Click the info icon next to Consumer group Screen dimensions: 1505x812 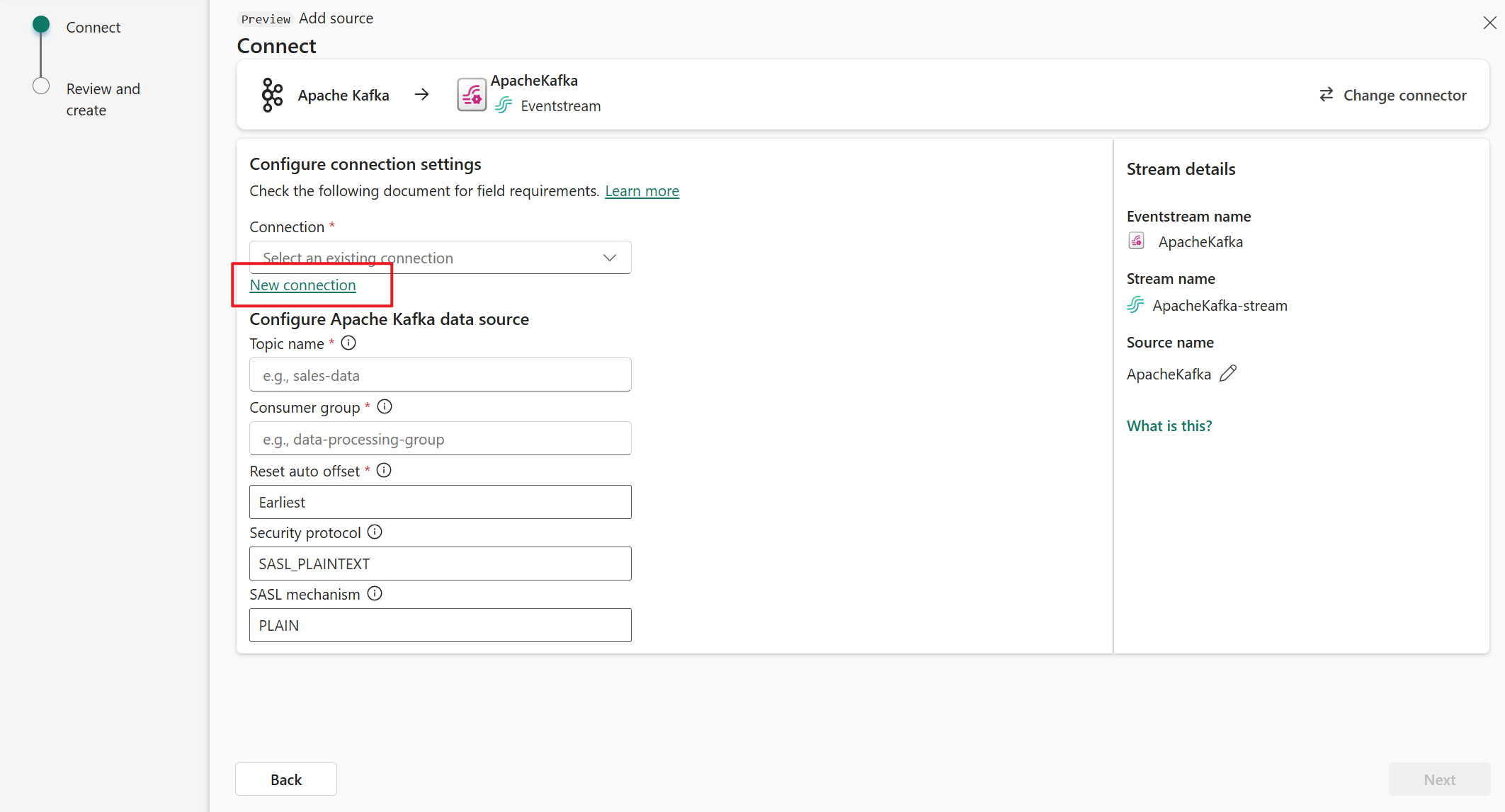tap(384, 407)
